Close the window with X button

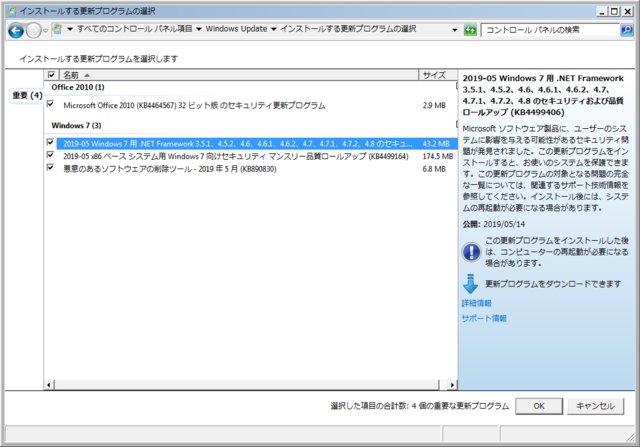click(627, 12)
